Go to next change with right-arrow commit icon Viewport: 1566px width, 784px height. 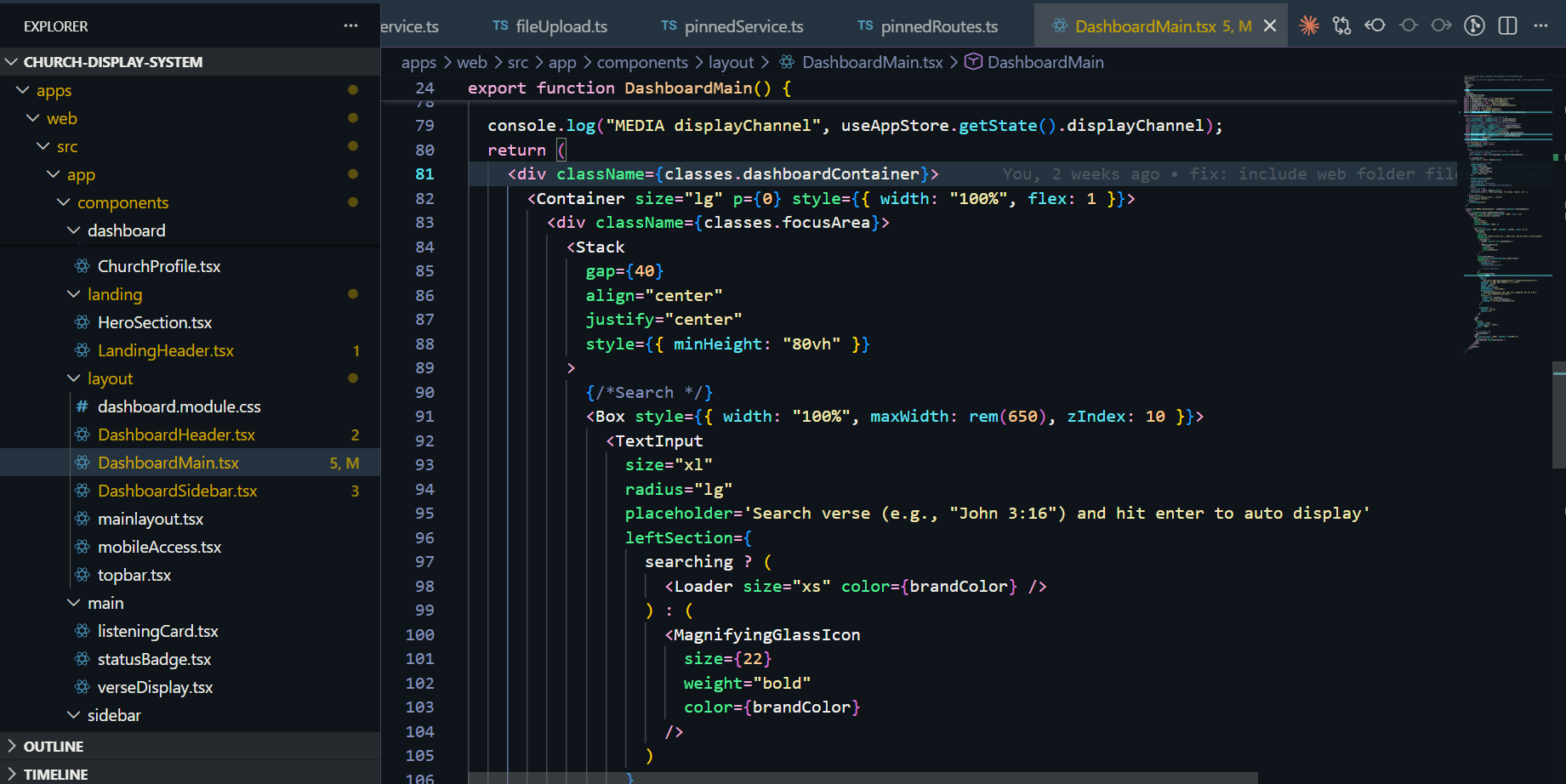(1441, 26)
